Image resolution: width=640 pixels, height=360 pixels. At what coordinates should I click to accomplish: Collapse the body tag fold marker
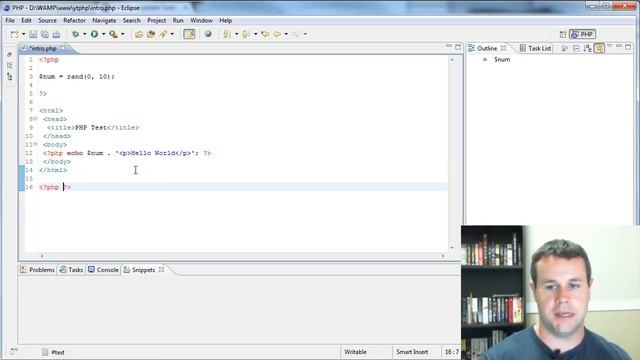(x=36, y=144)
